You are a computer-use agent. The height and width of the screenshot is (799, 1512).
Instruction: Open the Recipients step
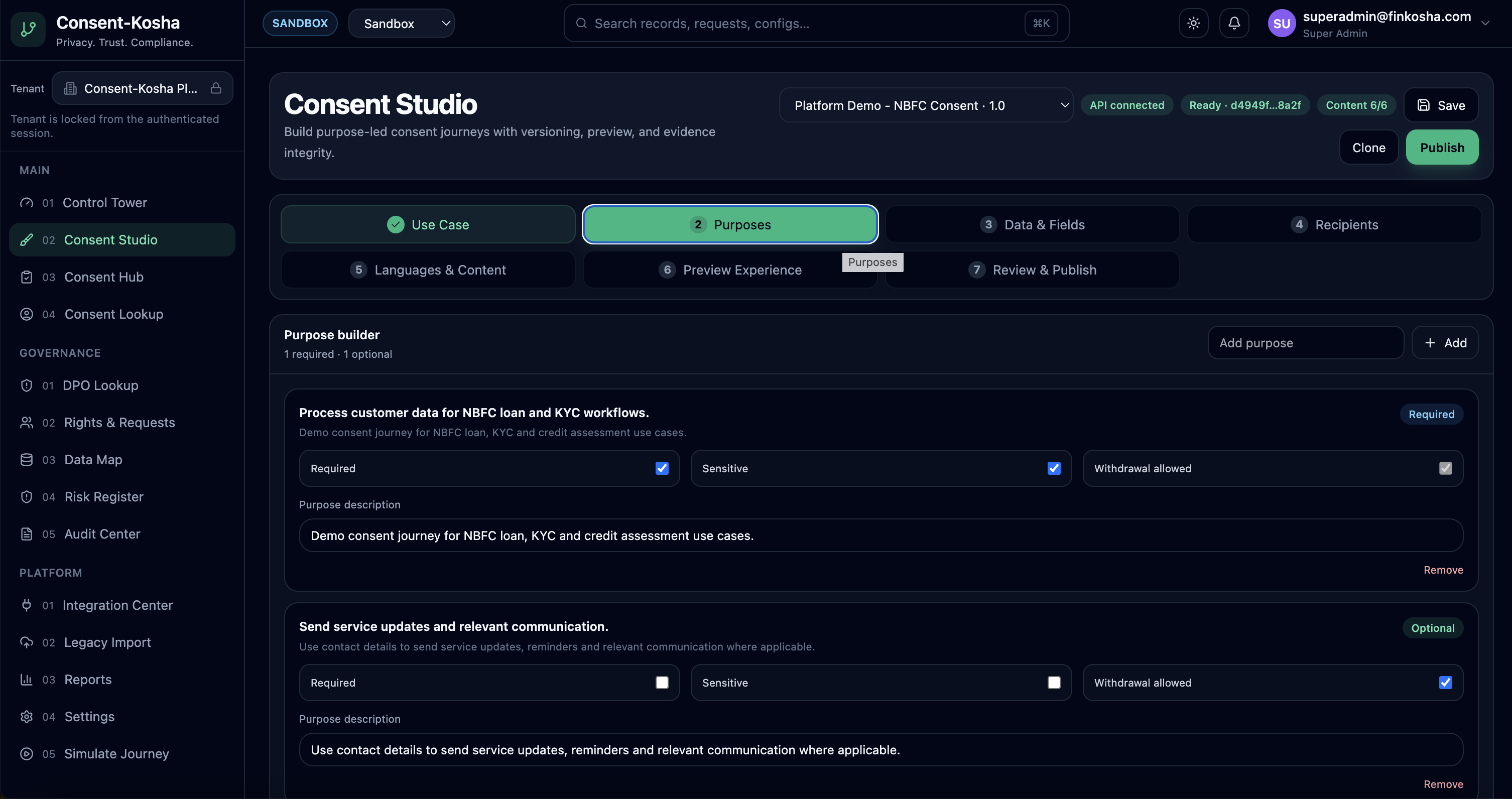pos(1334,225)
